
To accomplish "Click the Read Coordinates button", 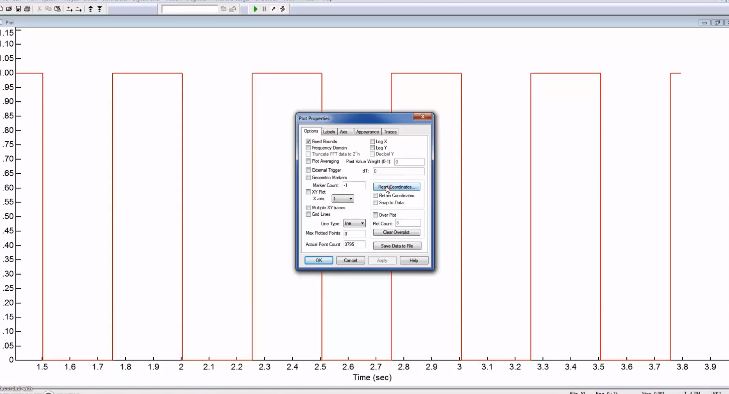I will coord(397,187).
